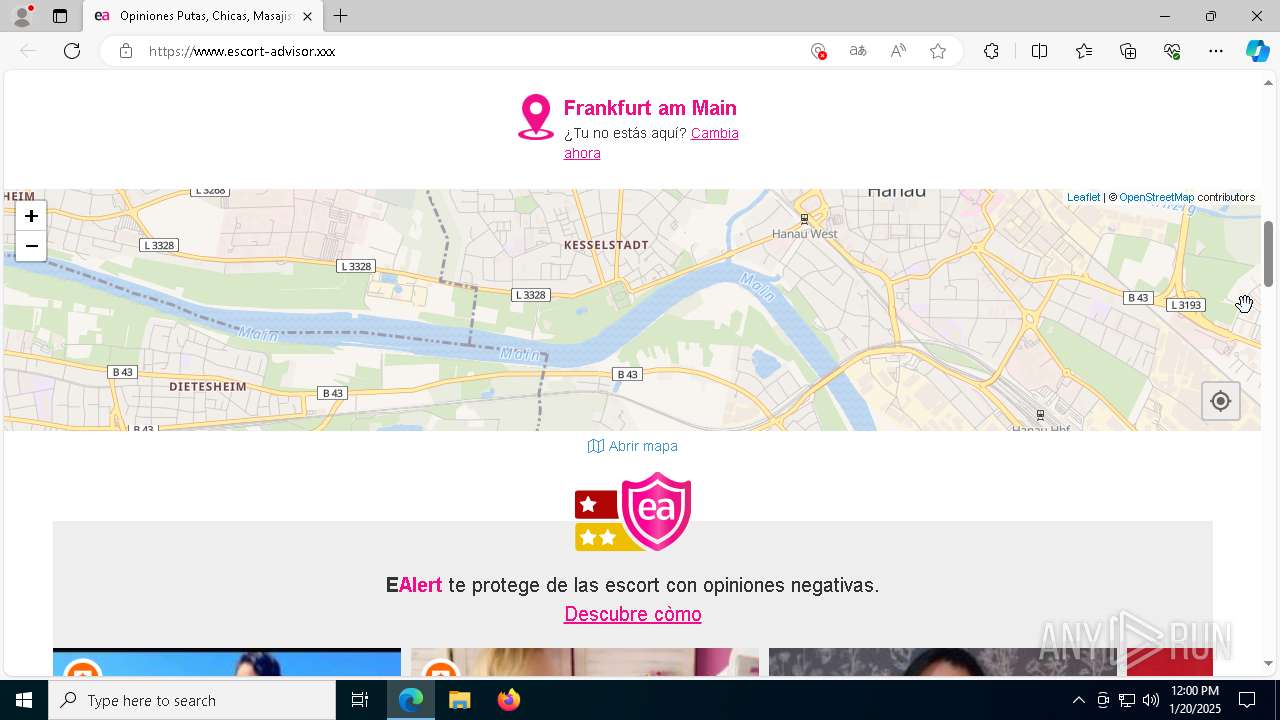The image size is (1280, 720).
Task: Open the Abrir mapa link
Action: pos(633,446)
